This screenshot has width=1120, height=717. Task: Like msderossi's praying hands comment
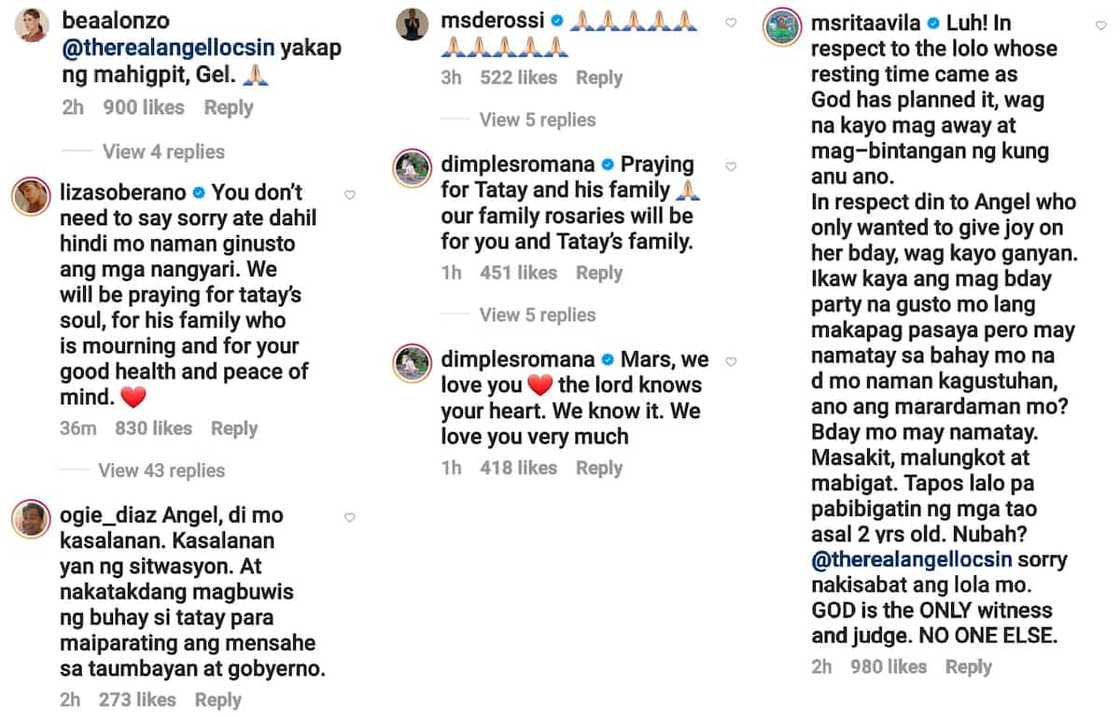731,23
